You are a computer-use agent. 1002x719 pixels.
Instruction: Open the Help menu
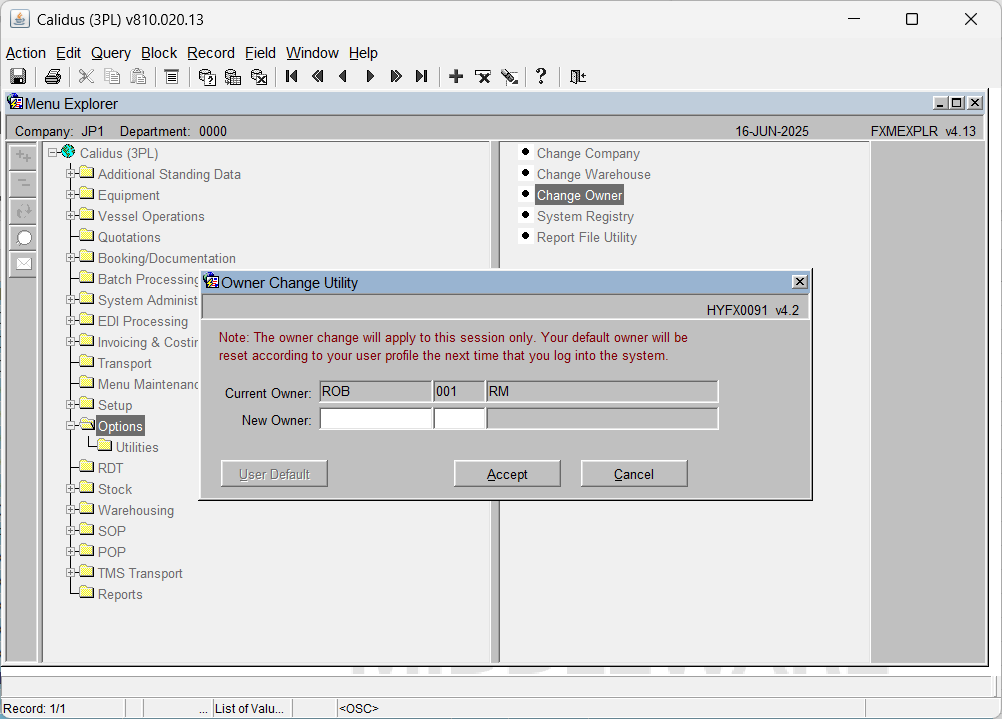pyautogui.click(x=363, y=53)
